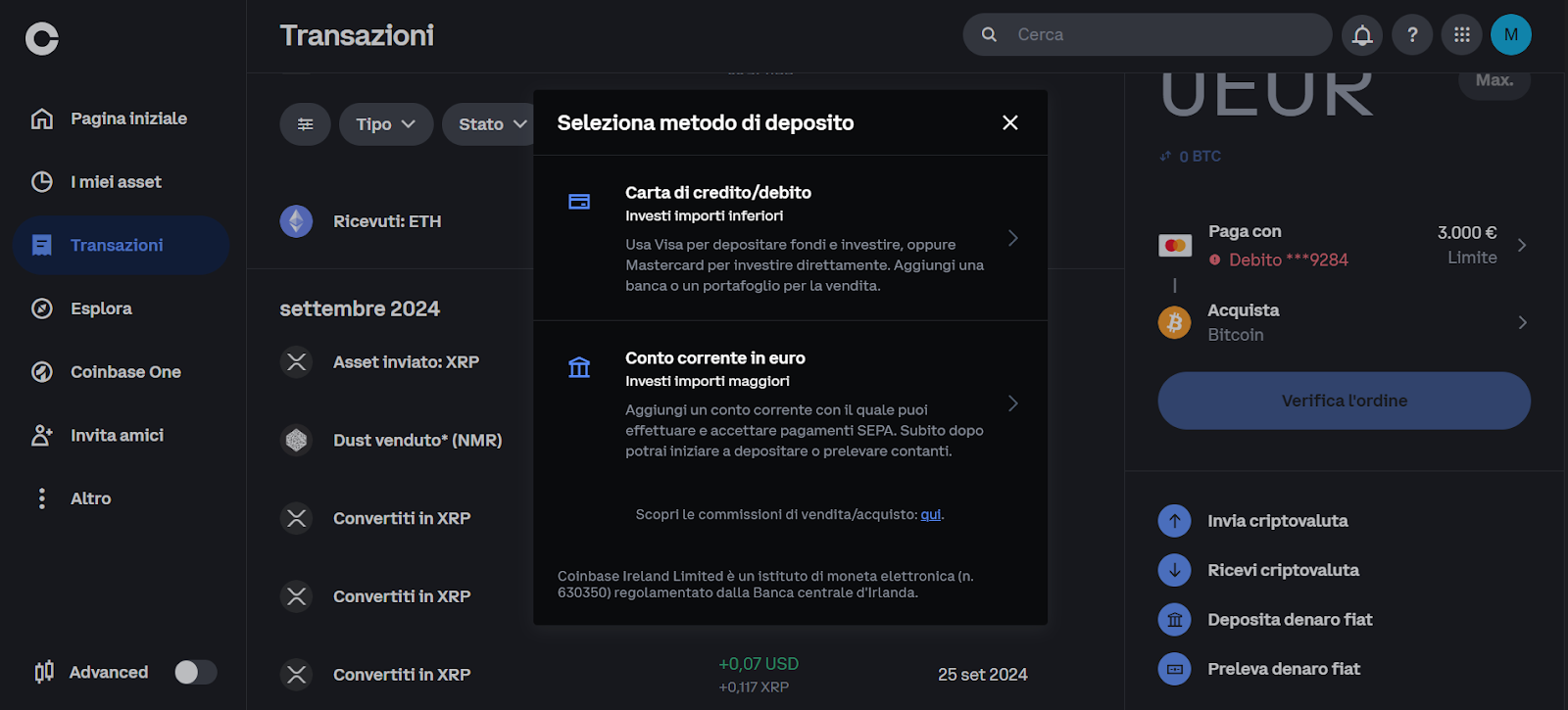Click the Preleva denaro fiat cash icon
The height and width of the screenshot is (710, 1568).
click(x=1174, y=669)
